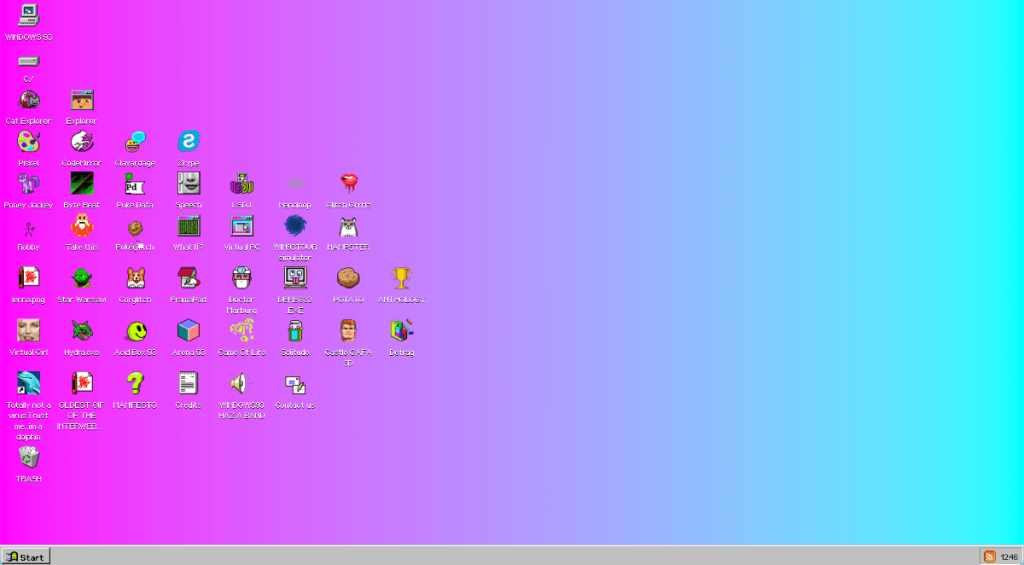
Task: Click the taskbar clock
Action: coord(1009,557)
